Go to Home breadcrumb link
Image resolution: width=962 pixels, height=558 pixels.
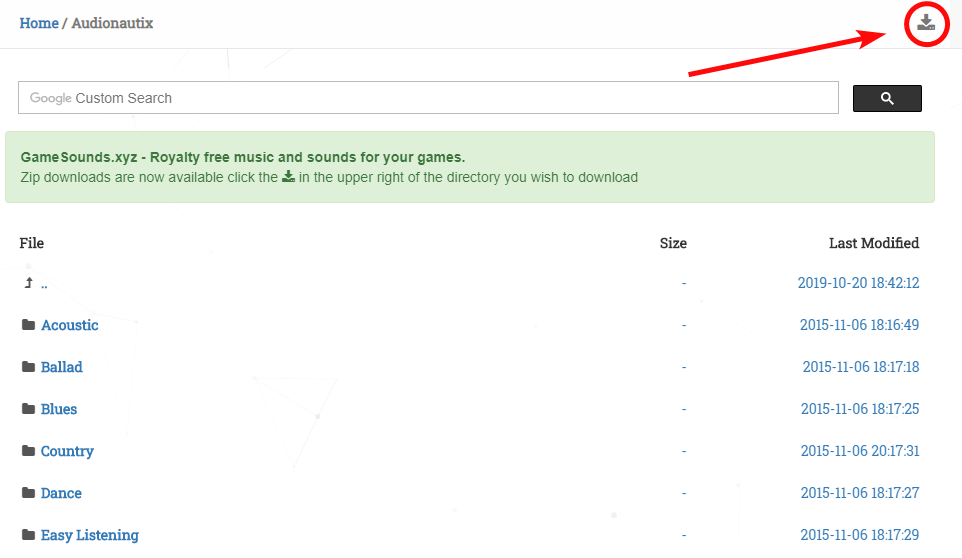coord(39,23)
